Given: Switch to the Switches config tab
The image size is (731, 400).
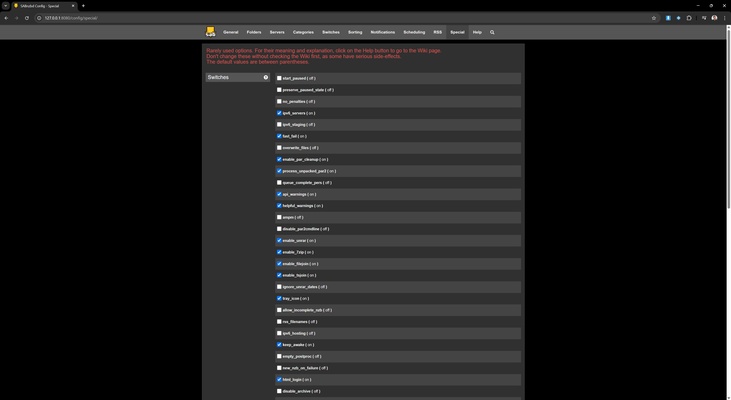Looking at the screenshot, I should pyautogui.click(x=331, y=32).
